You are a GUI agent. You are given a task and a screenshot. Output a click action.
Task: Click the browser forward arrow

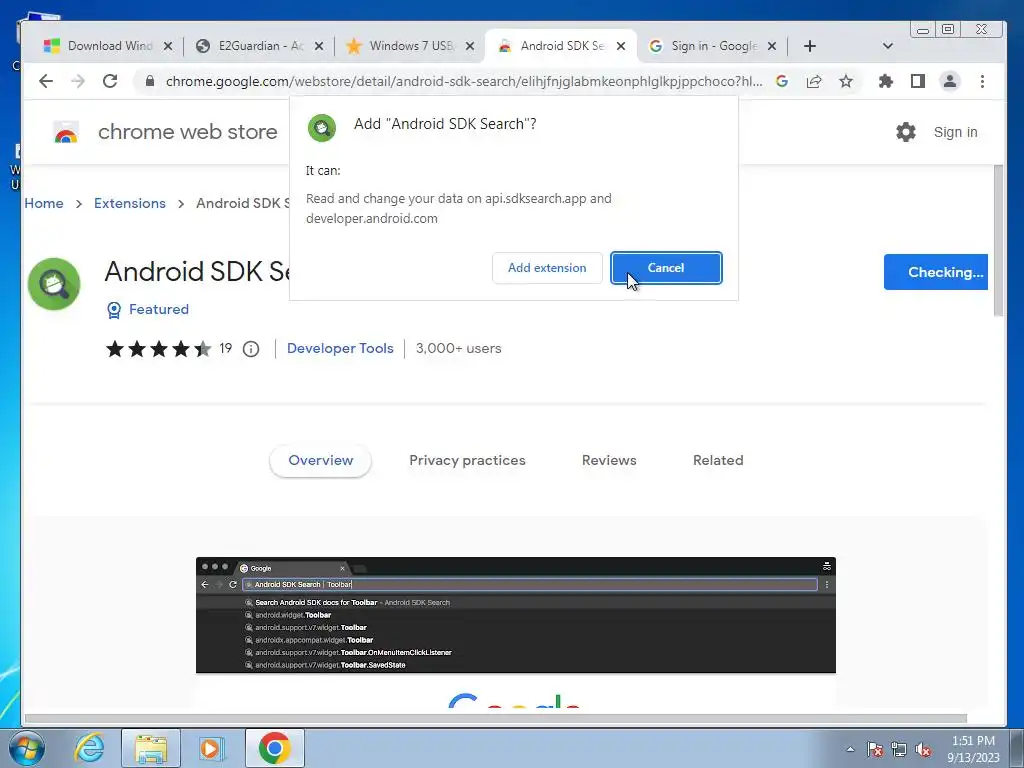tap(78, 82)
